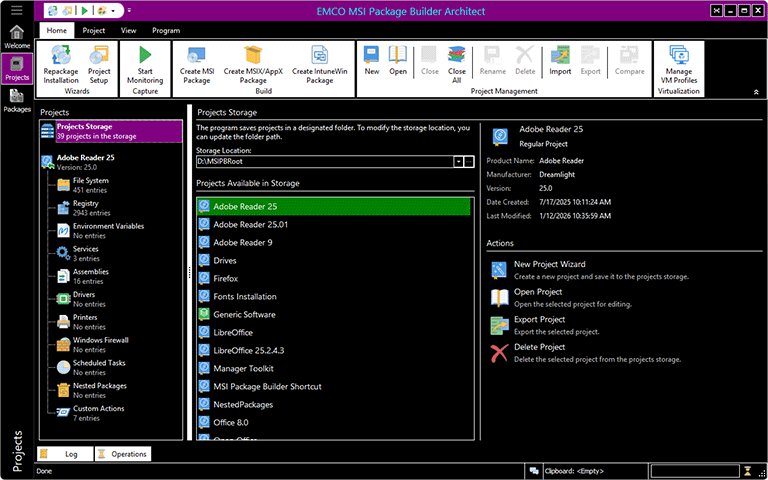Click the New Project Wizard action

point(549,265)
